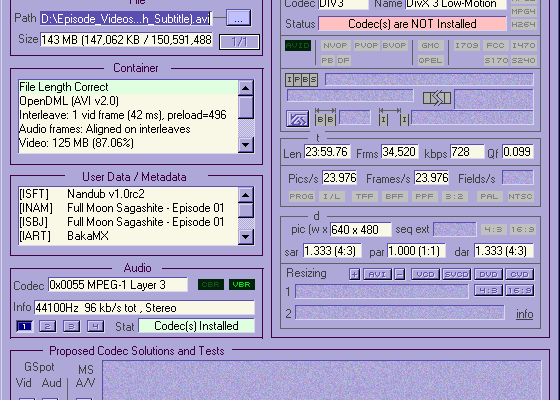
Task: Click the B-B frame distance icon
Action: pos(325,117)
